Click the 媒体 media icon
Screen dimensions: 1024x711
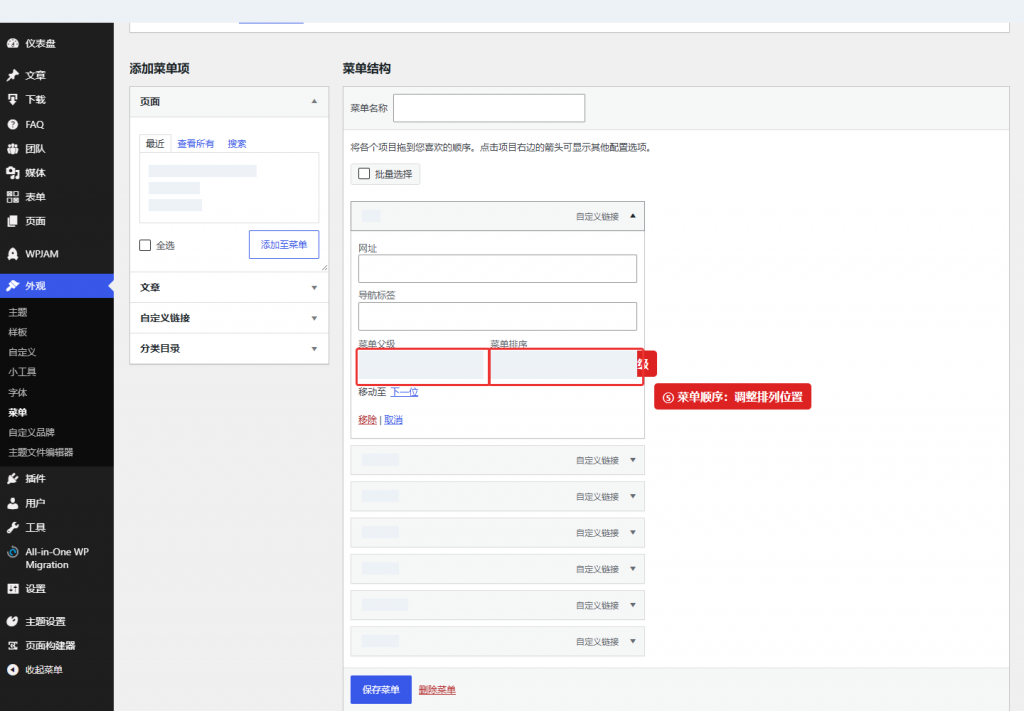[x=12, y=172]
